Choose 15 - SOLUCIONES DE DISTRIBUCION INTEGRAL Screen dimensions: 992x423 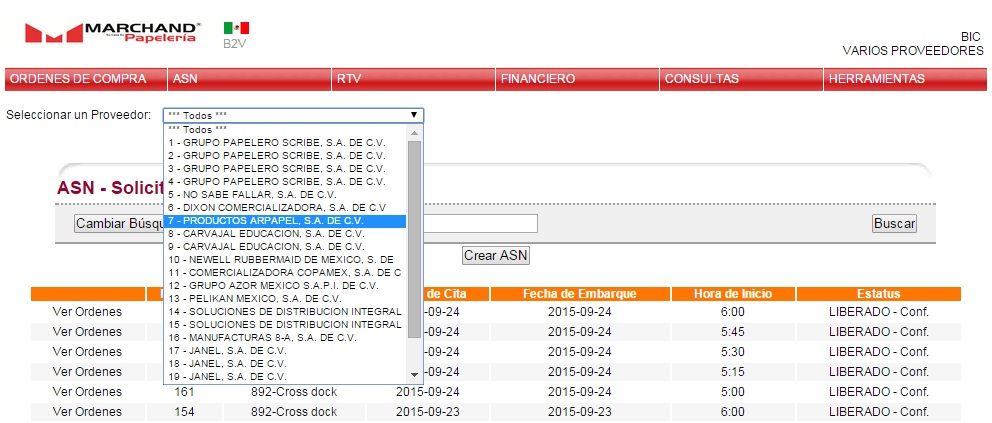tap(285, 324)
